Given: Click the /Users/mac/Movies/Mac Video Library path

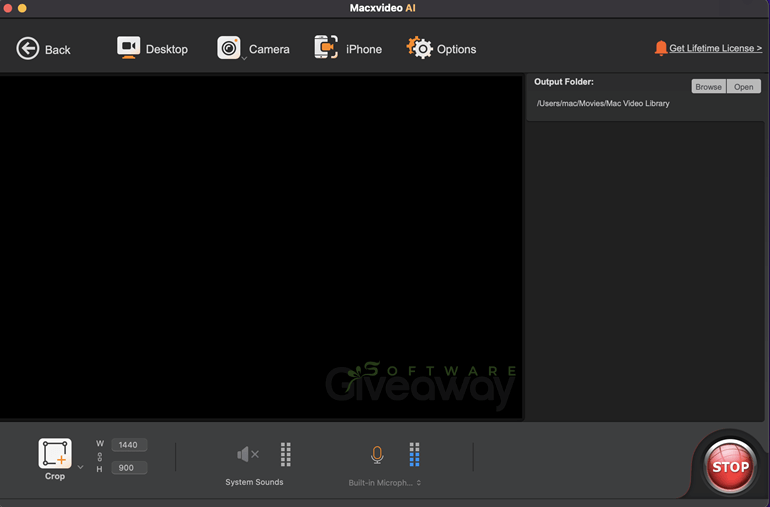Looking at the screenshot, I should (603, 103).
